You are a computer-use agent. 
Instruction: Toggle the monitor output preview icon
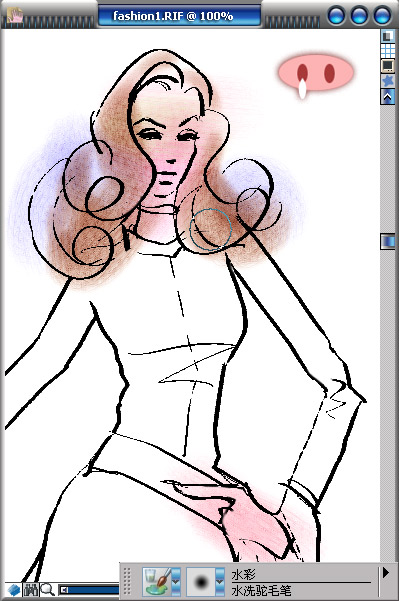[388, 65]
